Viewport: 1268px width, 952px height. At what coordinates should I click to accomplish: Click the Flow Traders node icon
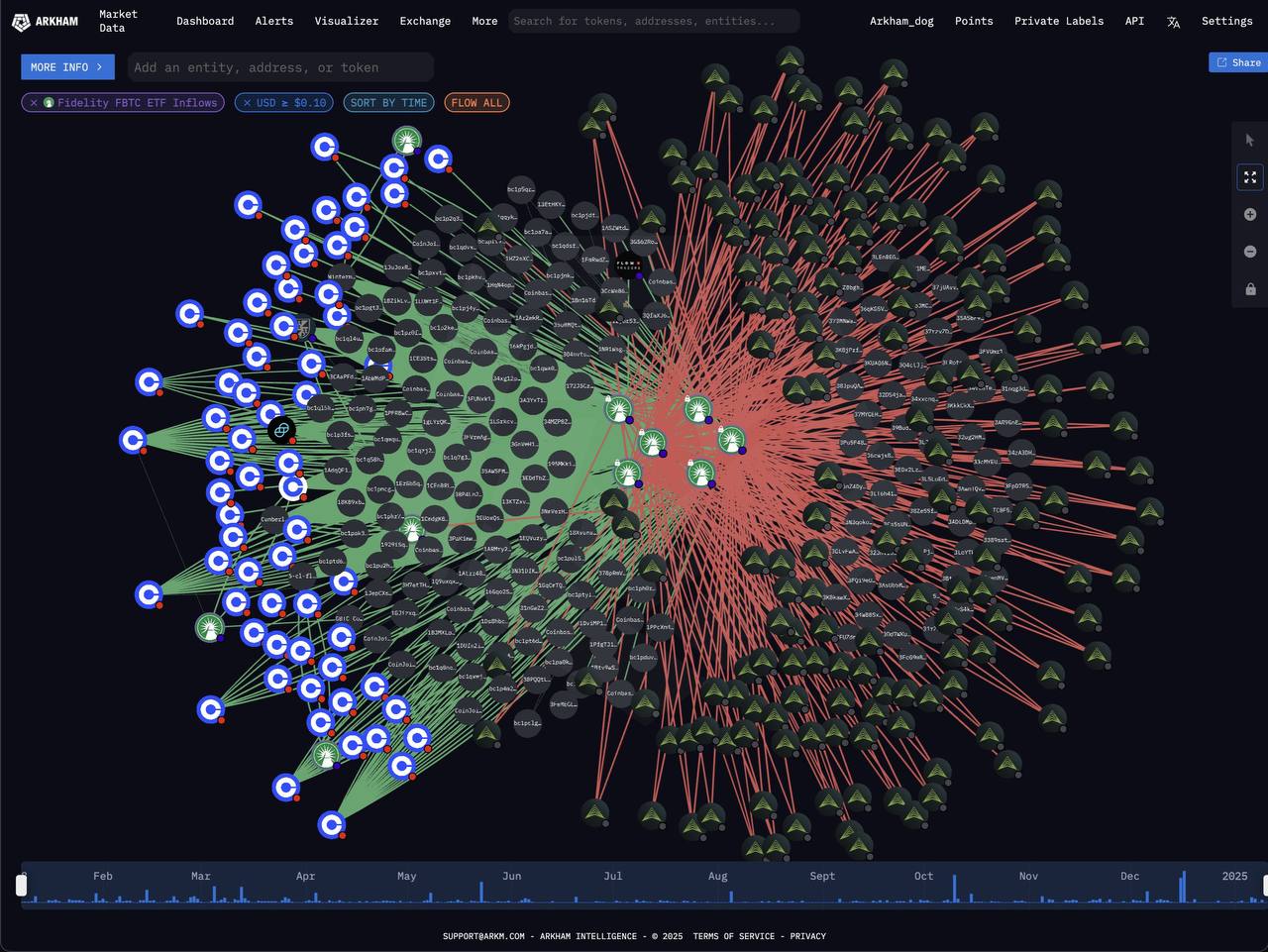[628, 265]
